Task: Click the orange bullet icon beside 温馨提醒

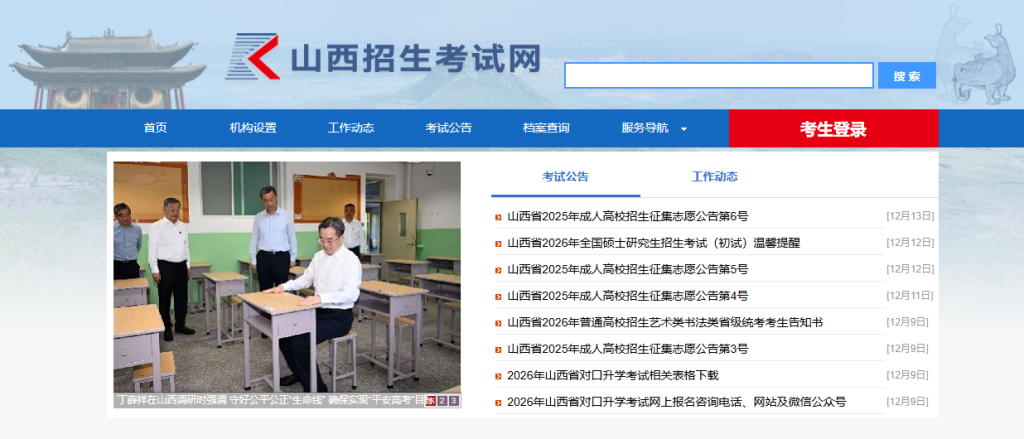Action: click(498, 244)
